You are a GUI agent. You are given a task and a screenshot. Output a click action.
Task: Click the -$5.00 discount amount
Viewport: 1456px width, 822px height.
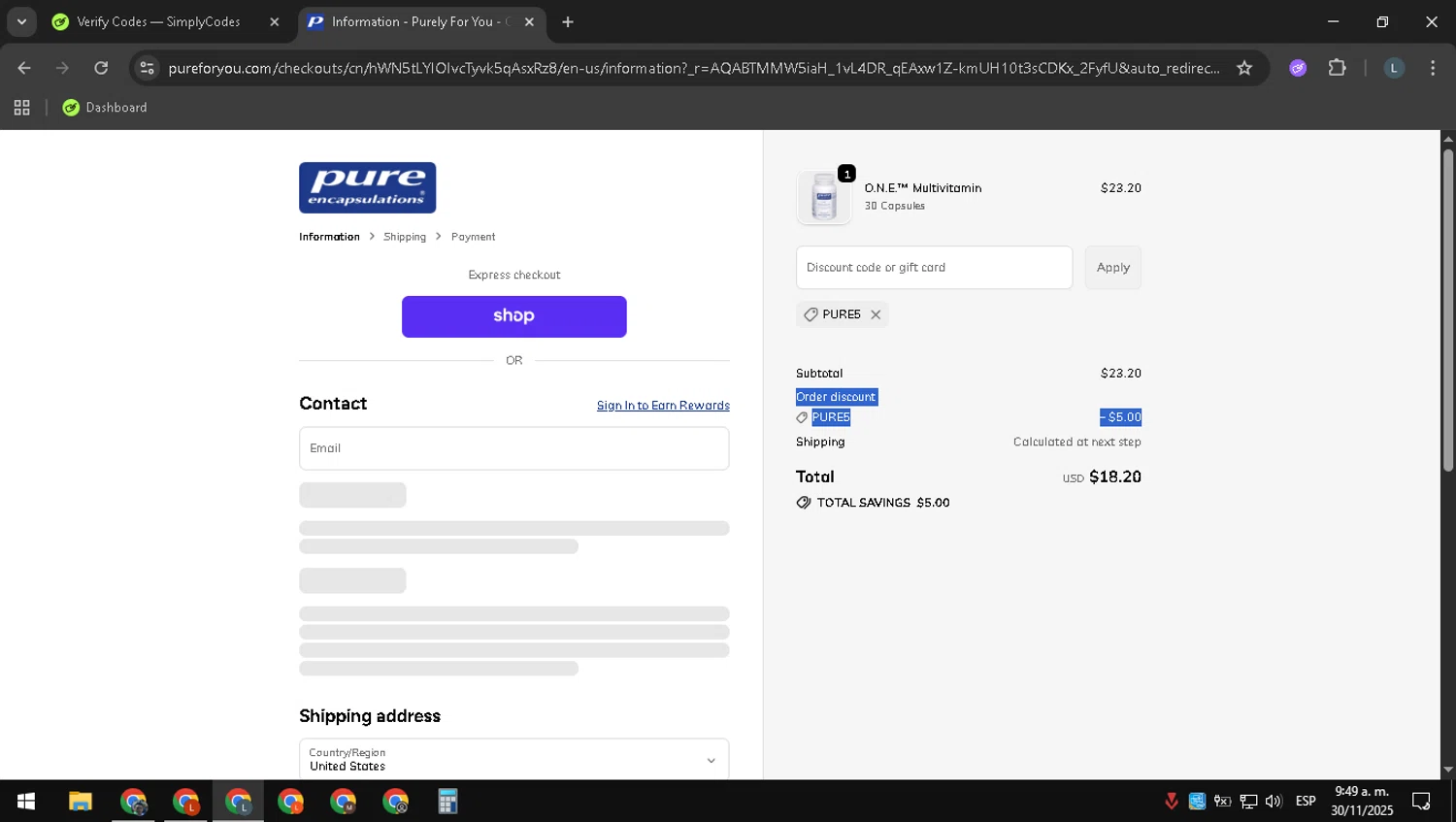tap(1120, 417)
